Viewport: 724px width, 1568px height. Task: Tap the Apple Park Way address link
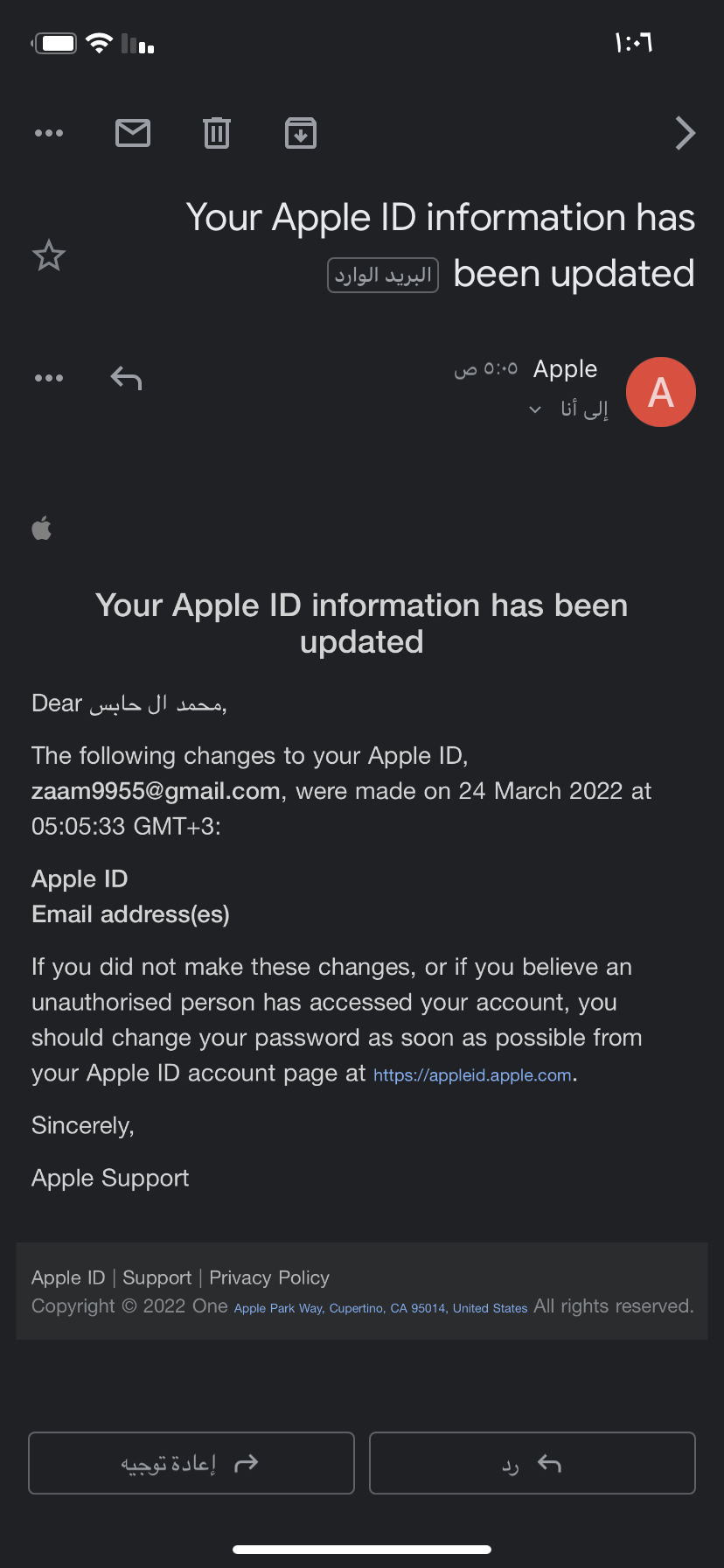380,1308
